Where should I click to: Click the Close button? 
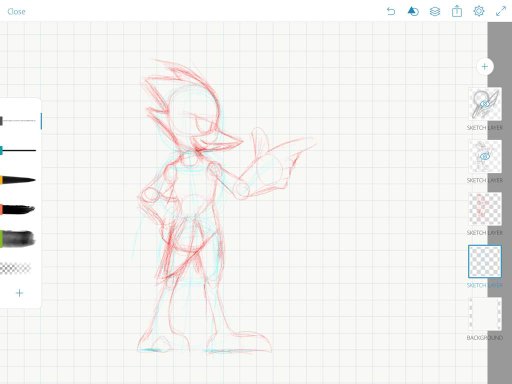tap(16, 12)
